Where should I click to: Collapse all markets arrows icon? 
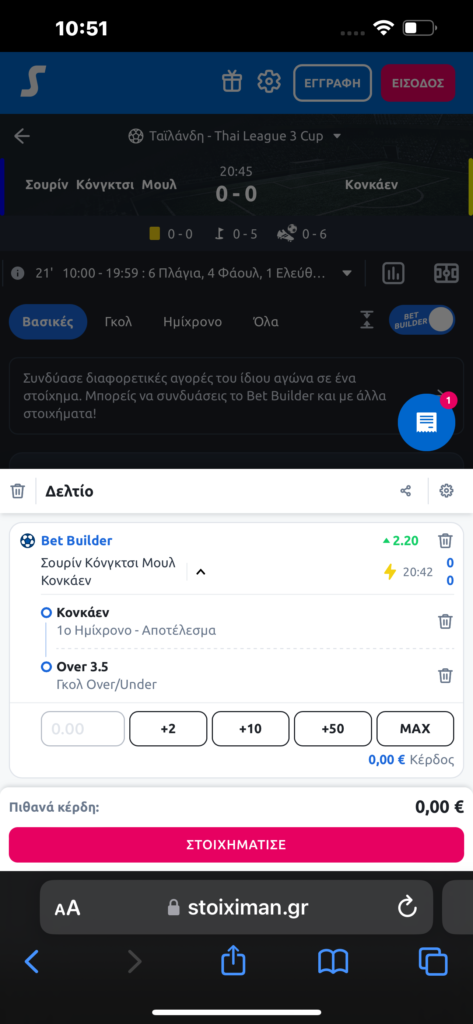coord(367,320)
